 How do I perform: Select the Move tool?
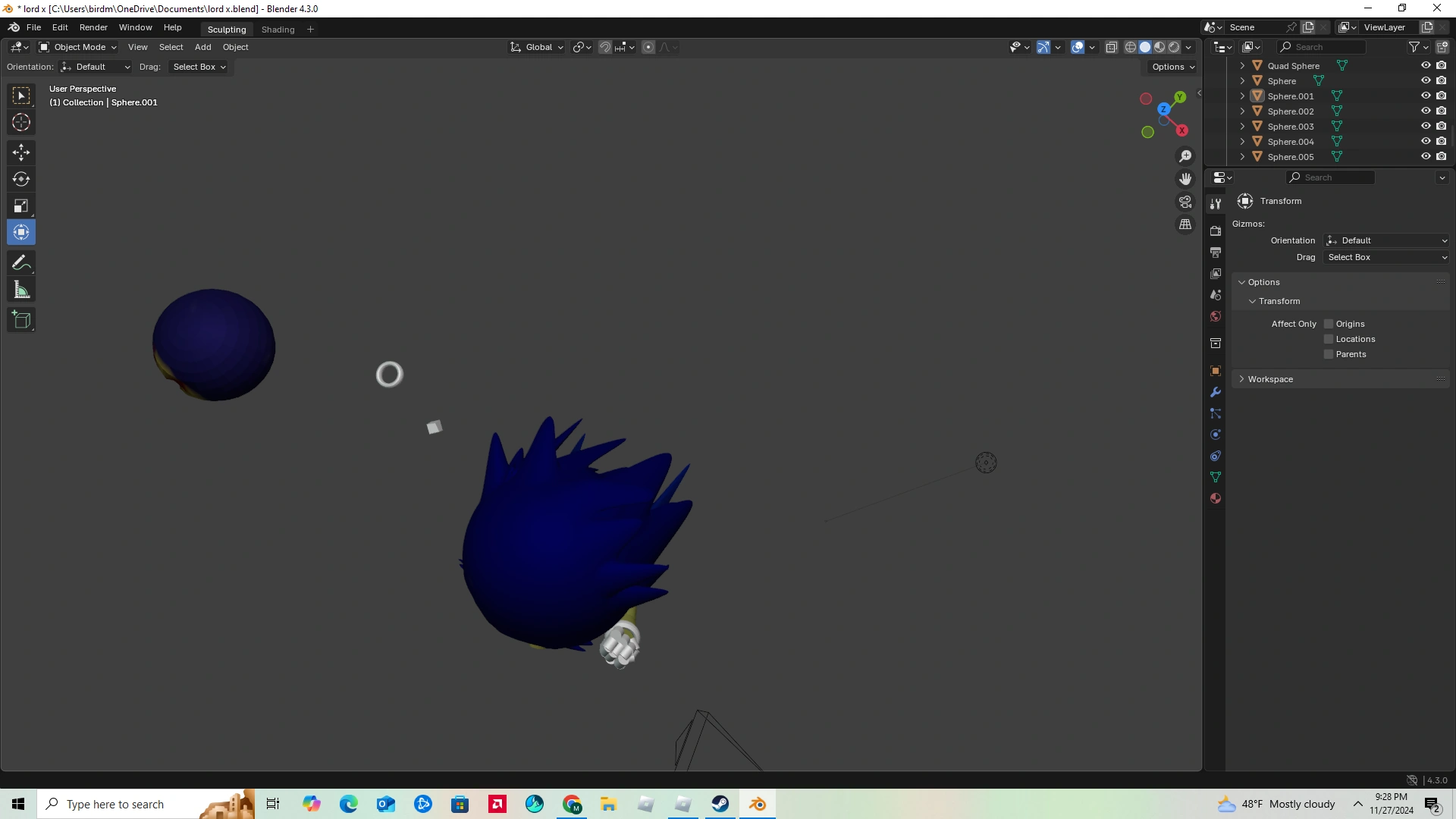(x=21, y=152)
